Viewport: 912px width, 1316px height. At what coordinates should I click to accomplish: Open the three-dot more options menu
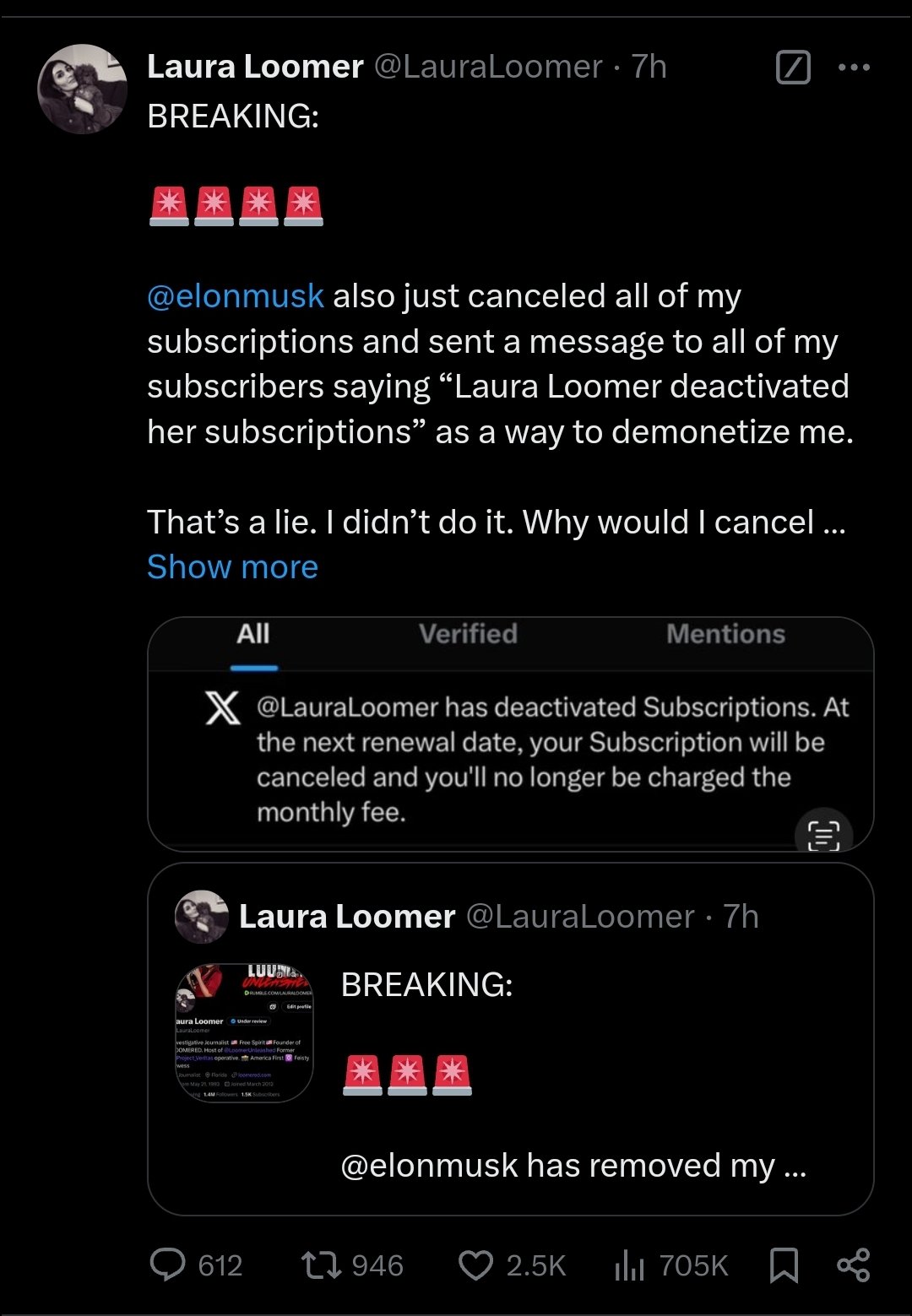point(854,68)
